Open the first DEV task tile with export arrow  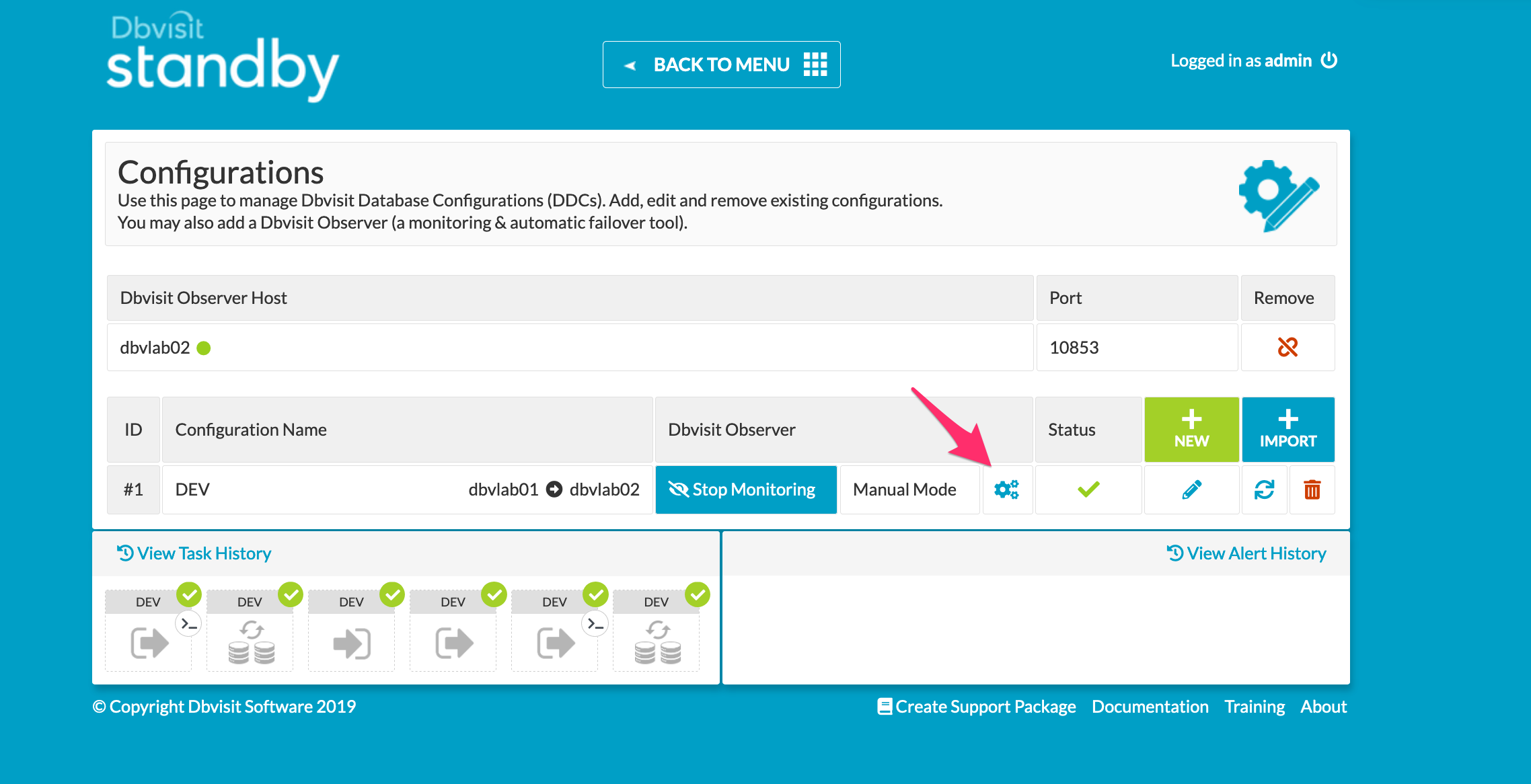(x=148, y=632)
